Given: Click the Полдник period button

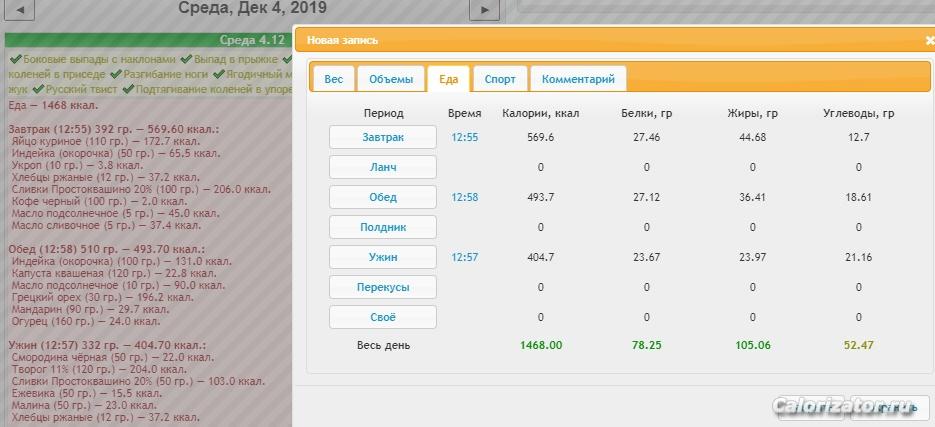Looking at the screenshot, I should tap(383, 227).
